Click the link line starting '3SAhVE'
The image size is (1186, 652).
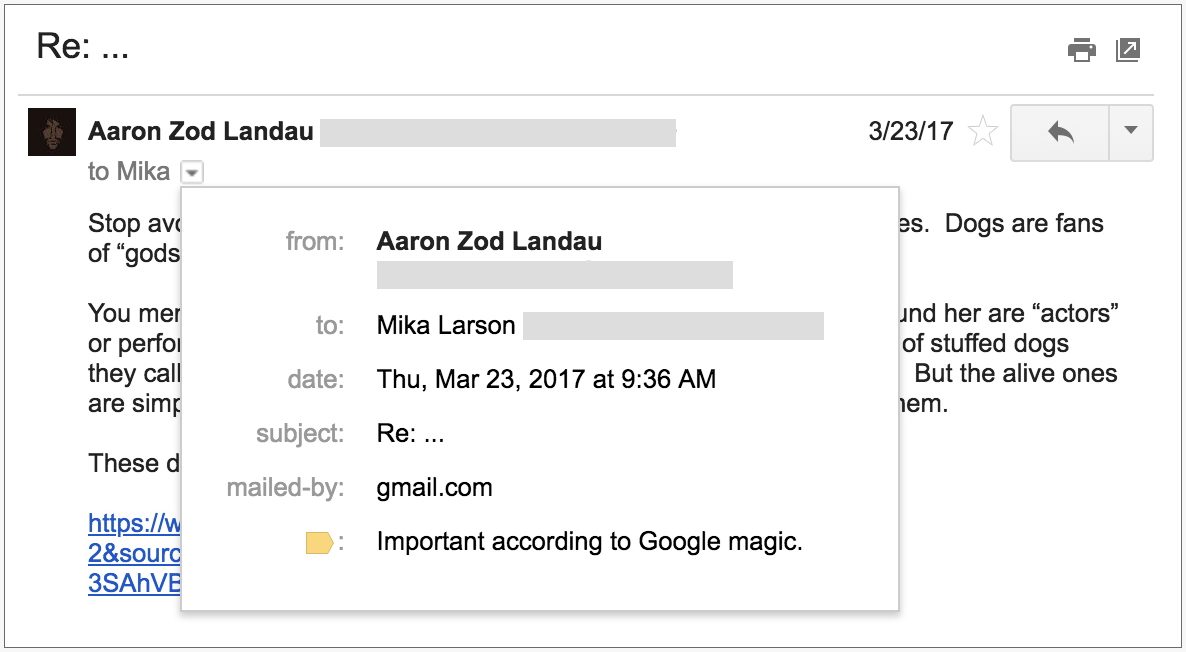point(134,583)
